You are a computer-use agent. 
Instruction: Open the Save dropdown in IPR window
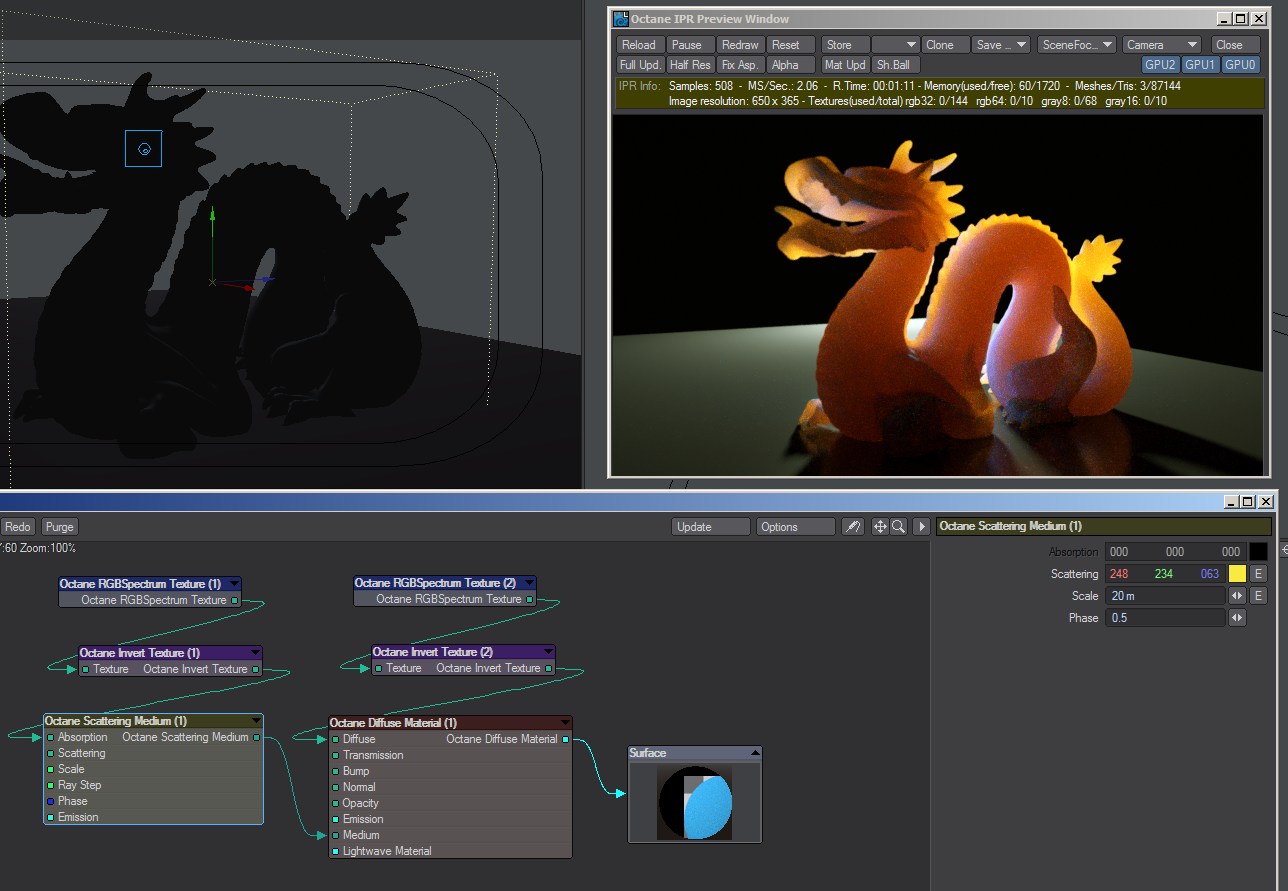tap(1001, 45)
